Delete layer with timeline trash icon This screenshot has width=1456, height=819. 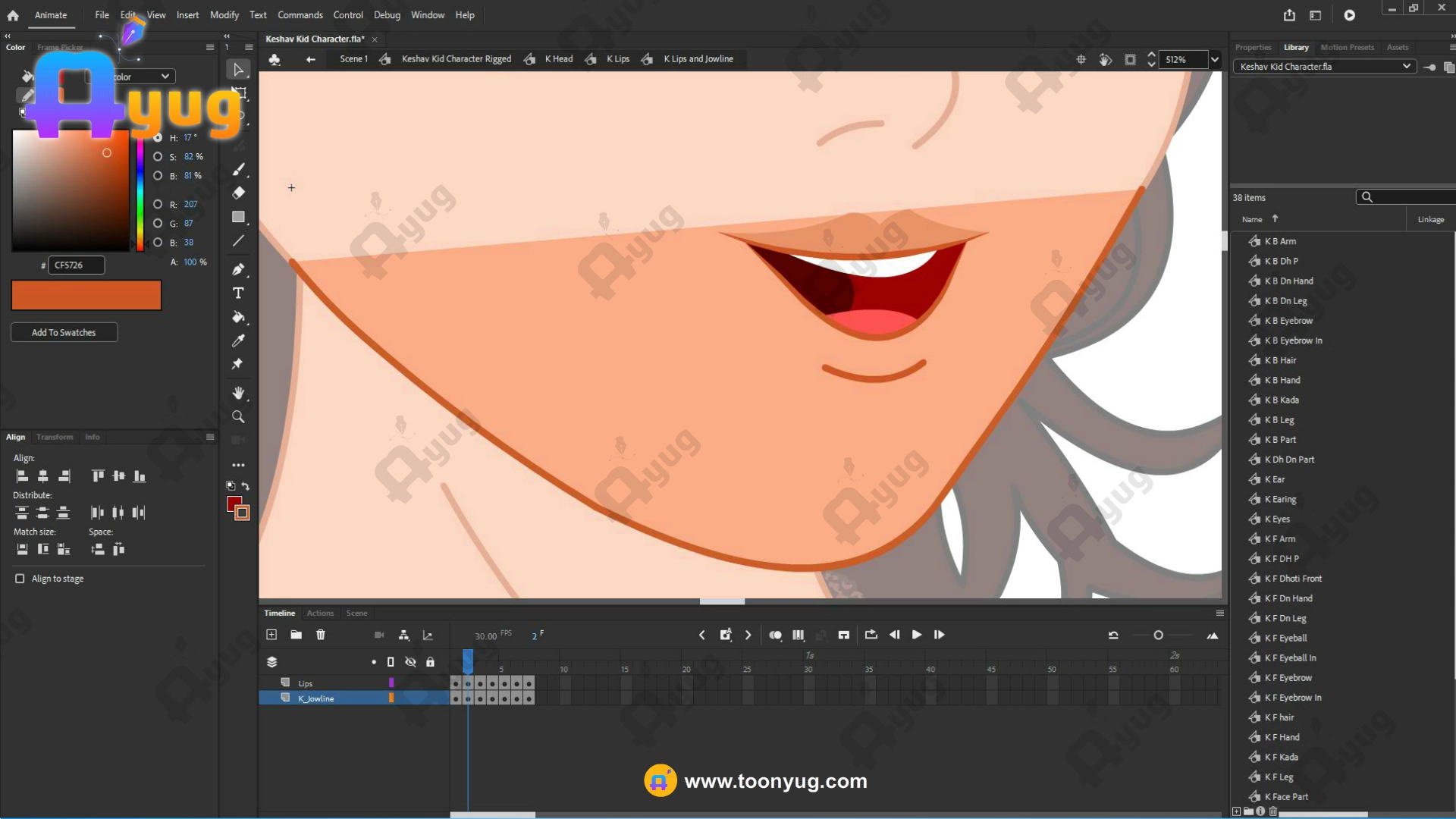321,635
